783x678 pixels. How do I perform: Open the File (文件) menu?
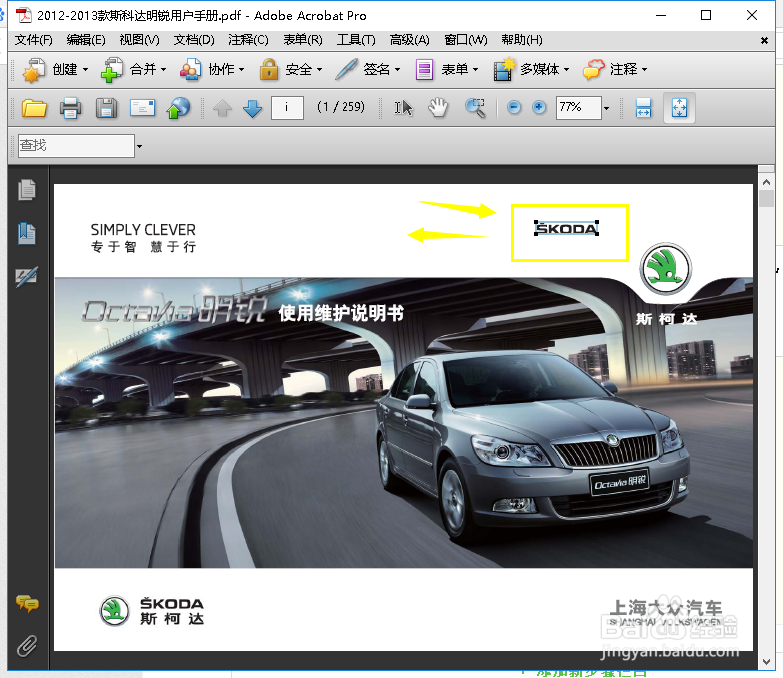(33, 40)
